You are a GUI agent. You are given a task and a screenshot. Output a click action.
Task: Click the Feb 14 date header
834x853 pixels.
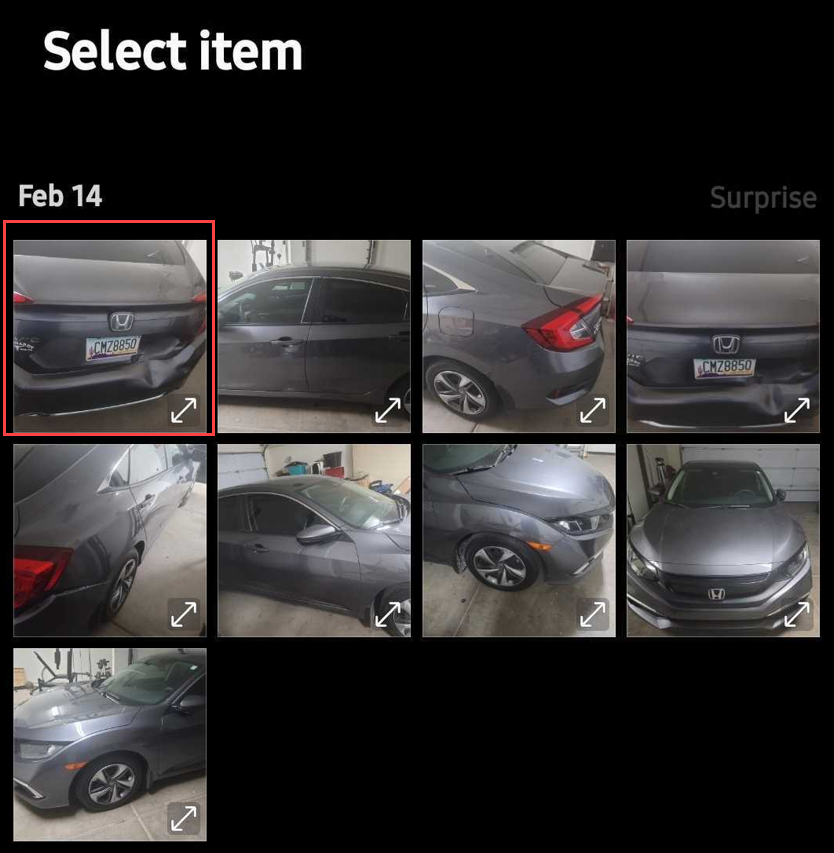coord(60,196)
